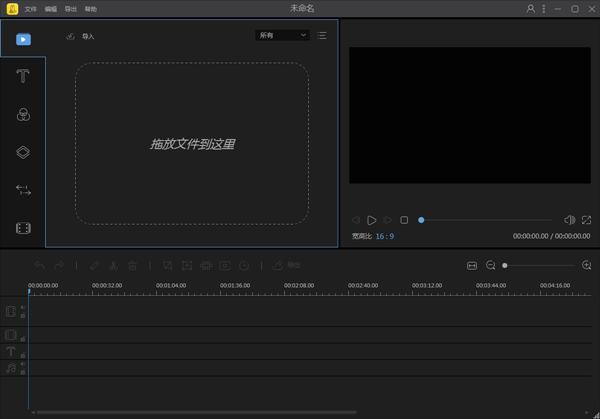
Task: Open the Overlays panel with diamond layers
Action: 23,152
